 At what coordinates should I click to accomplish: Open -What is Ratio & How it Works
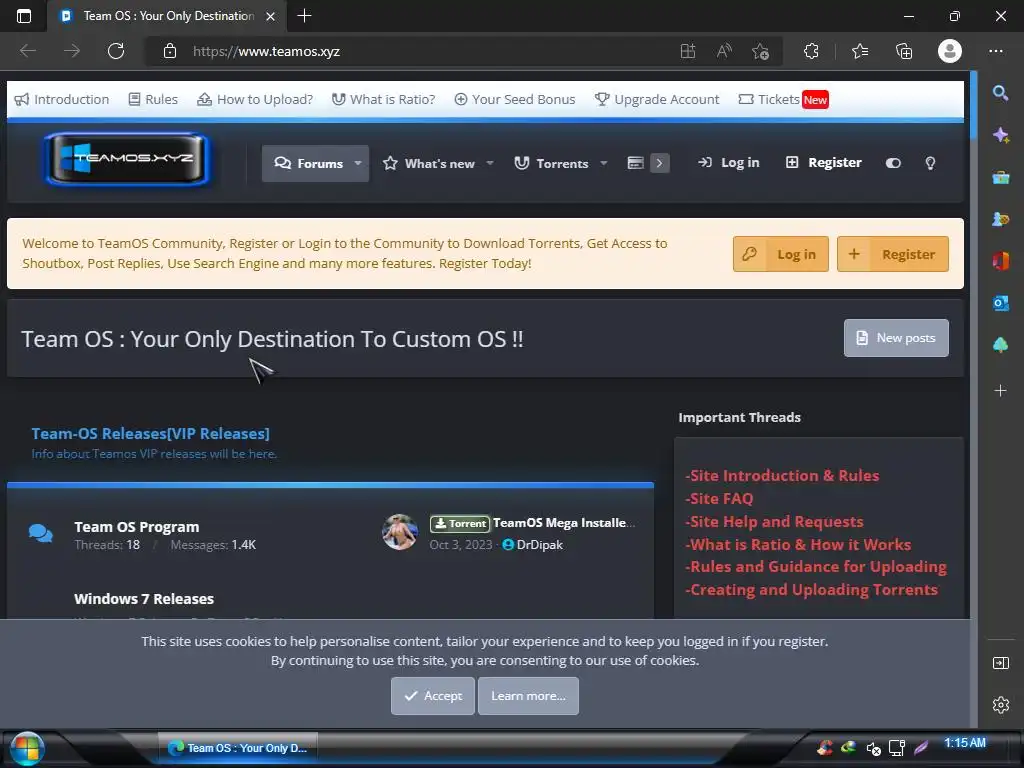tap(798, 544)
